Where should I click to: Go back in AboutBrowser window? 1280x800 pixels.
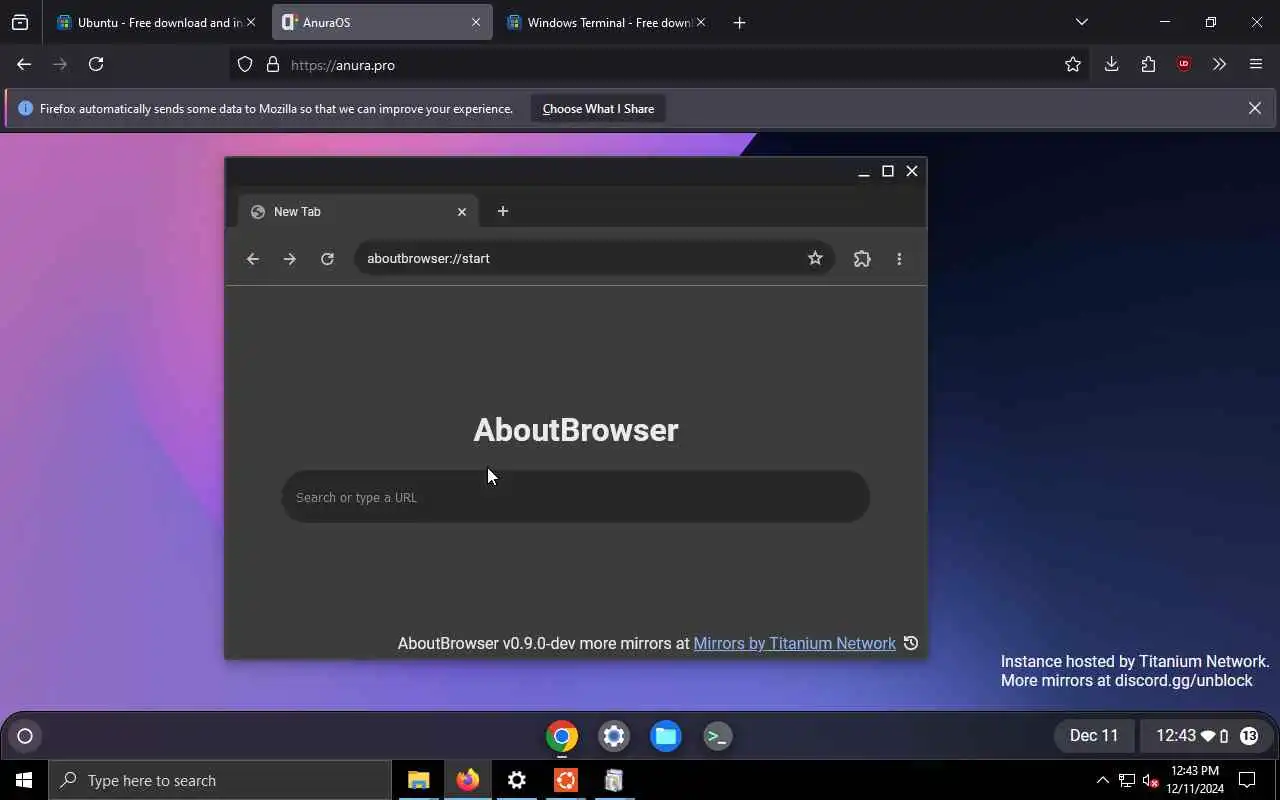click(253, 259)
